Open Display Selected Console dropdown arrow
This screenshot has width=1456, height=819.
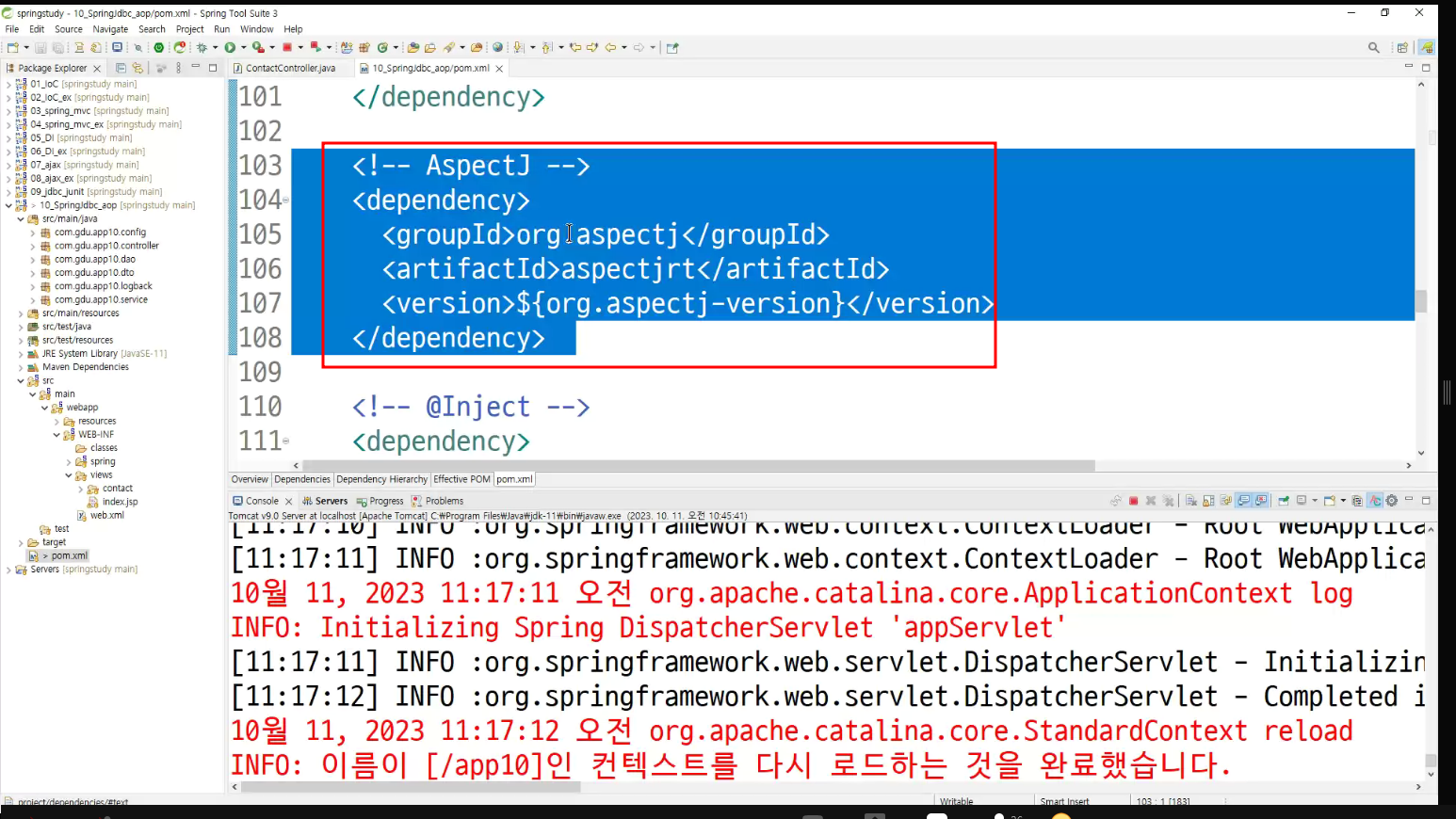tap(1315, 501)
